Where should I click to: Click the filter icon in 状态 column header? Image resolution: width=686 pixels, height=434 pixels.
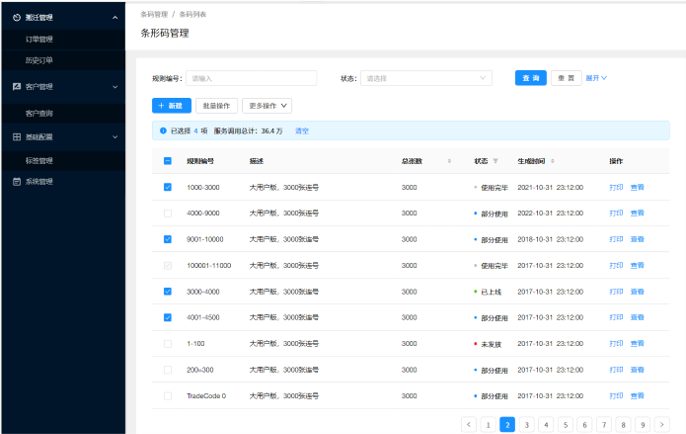click(x=495, y=161)
